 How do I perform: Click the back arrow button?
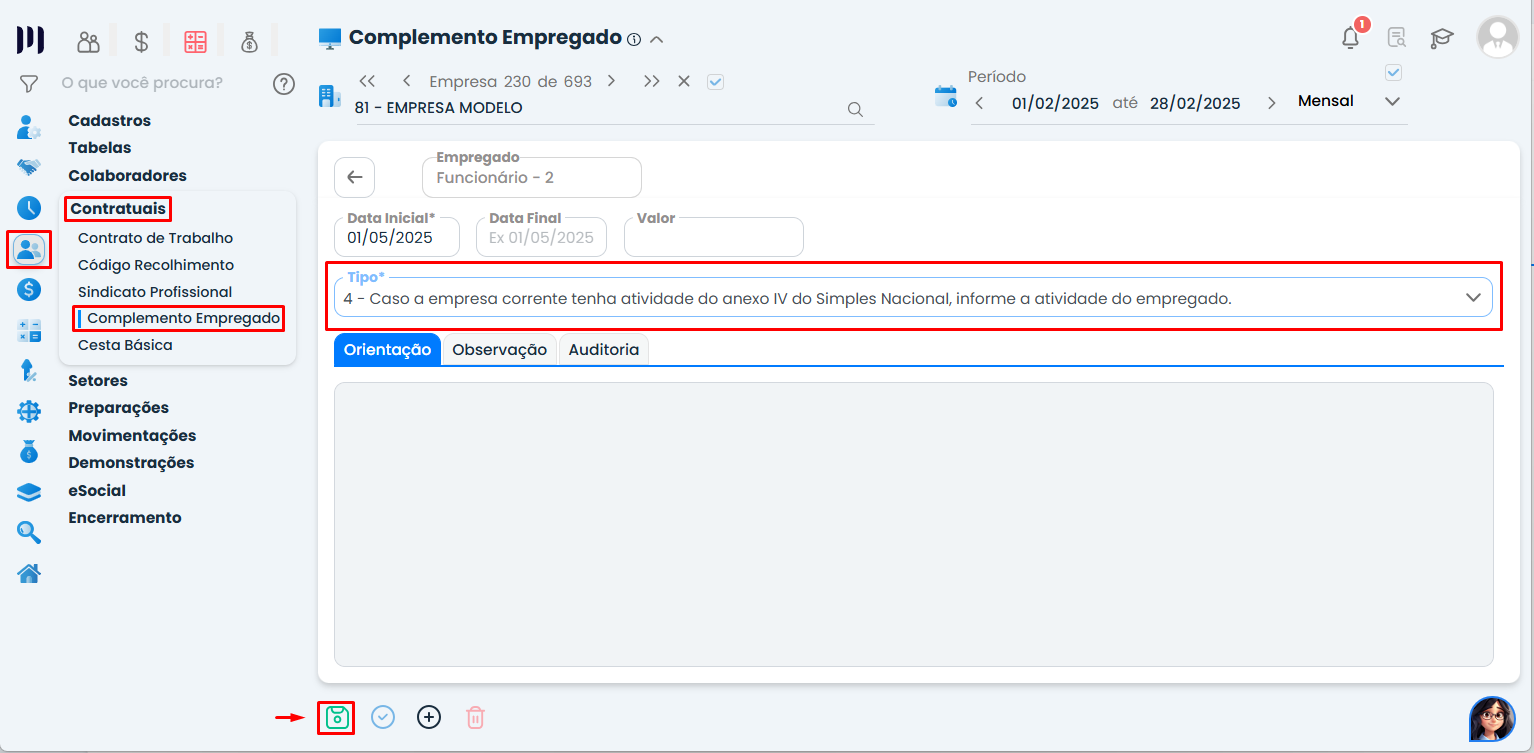click(354, 178)
